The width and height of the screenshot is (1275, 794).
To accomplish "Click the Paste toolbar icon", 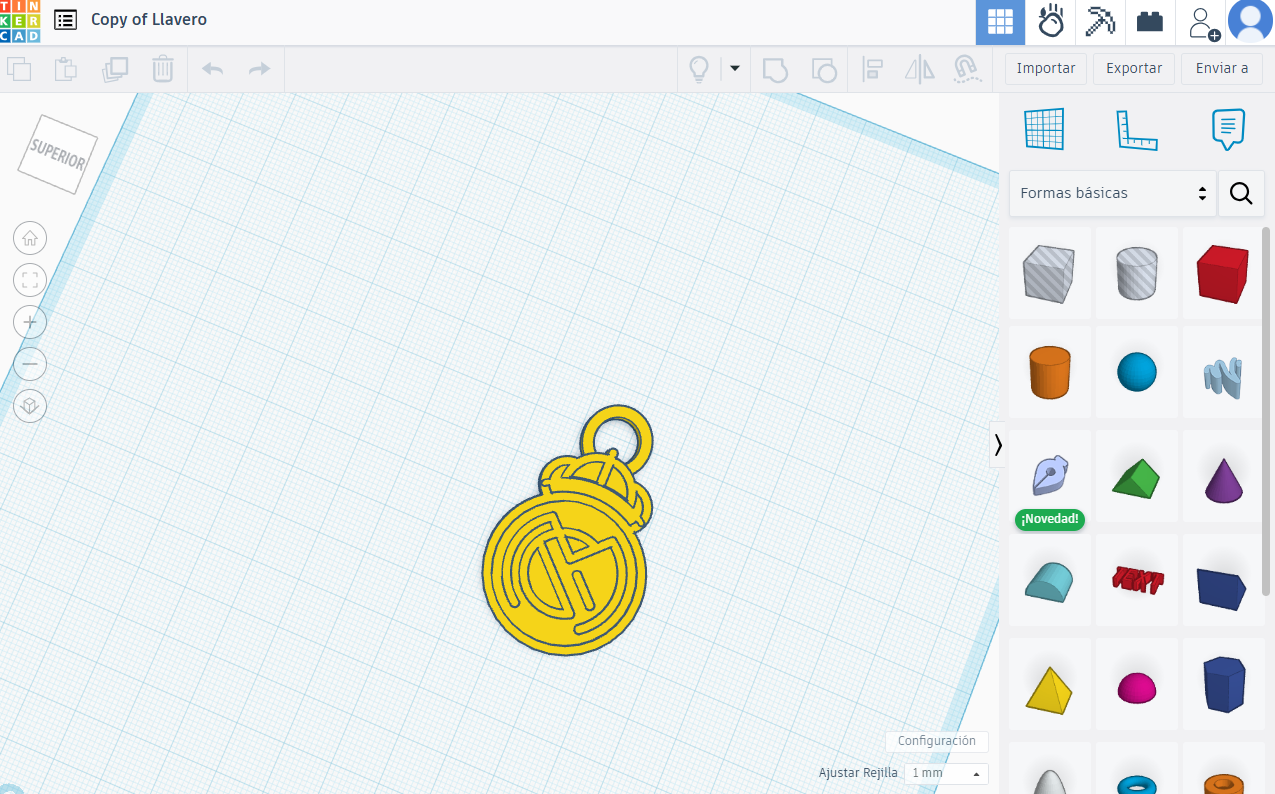I will point(65,69).
